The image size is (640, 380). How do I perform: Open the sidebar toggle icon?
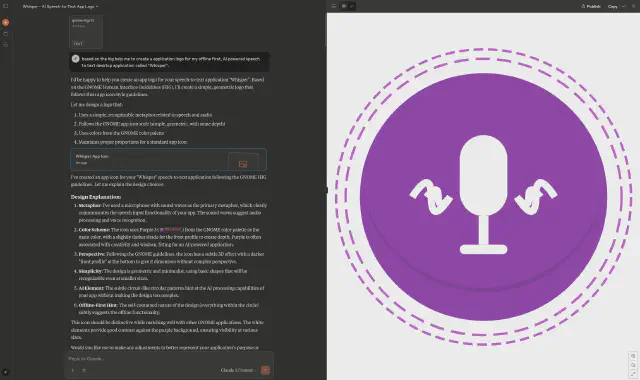click(x=6, y=6)
